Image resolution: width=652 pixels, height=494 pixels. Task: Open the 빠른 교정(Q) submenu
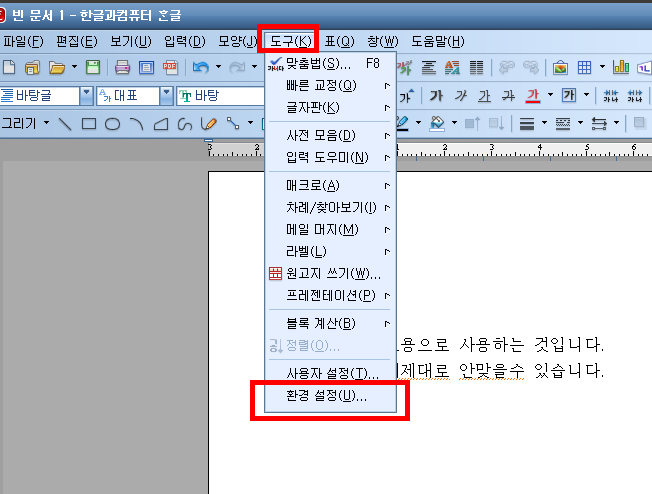(x=330, y=86)
